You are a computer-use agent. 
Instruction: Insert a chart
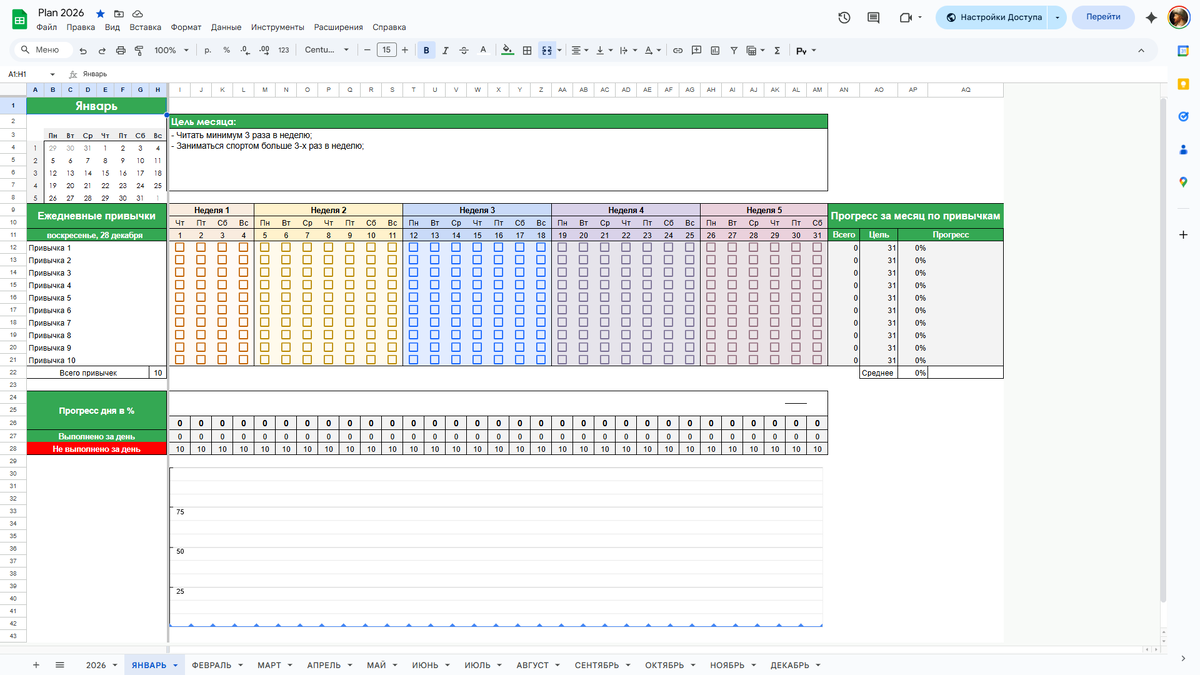pyautogui.click(x=714, y=50)
